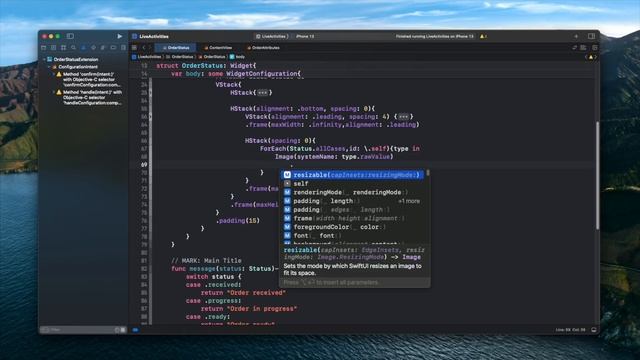
Task: Go forward with editor's right chevron
Action: coord(150,48)
